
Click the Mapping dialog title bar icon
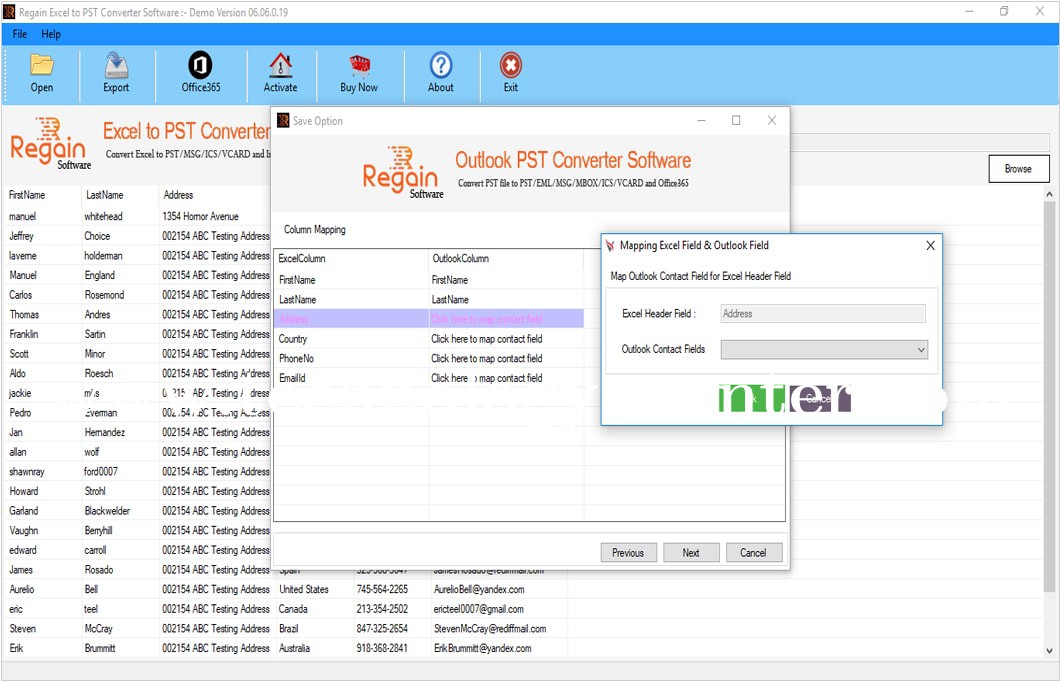610,245
